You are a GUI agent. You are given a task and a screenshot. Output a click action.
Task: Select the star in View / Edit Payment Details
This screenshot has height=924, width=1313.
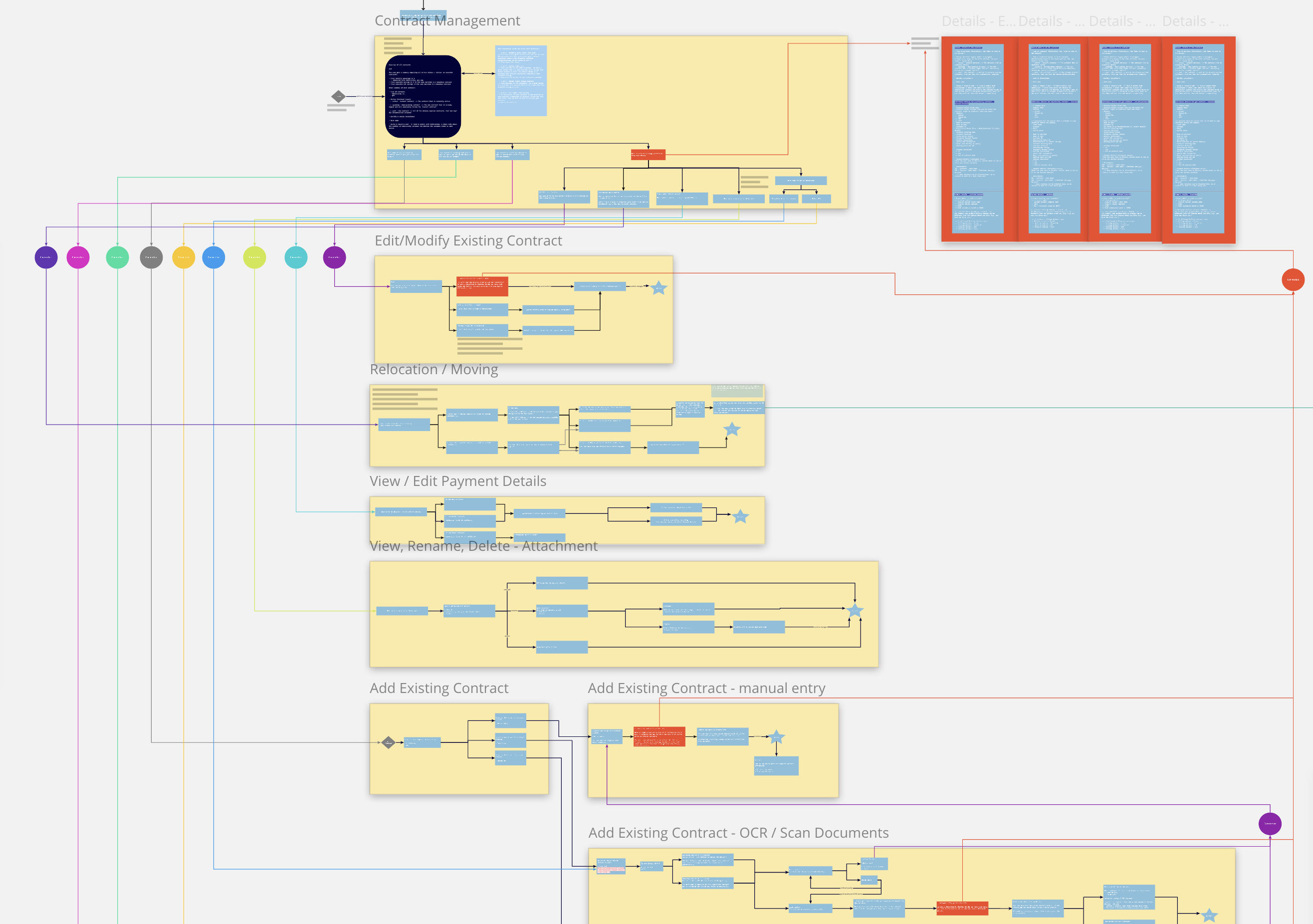(x=741, y=517)
